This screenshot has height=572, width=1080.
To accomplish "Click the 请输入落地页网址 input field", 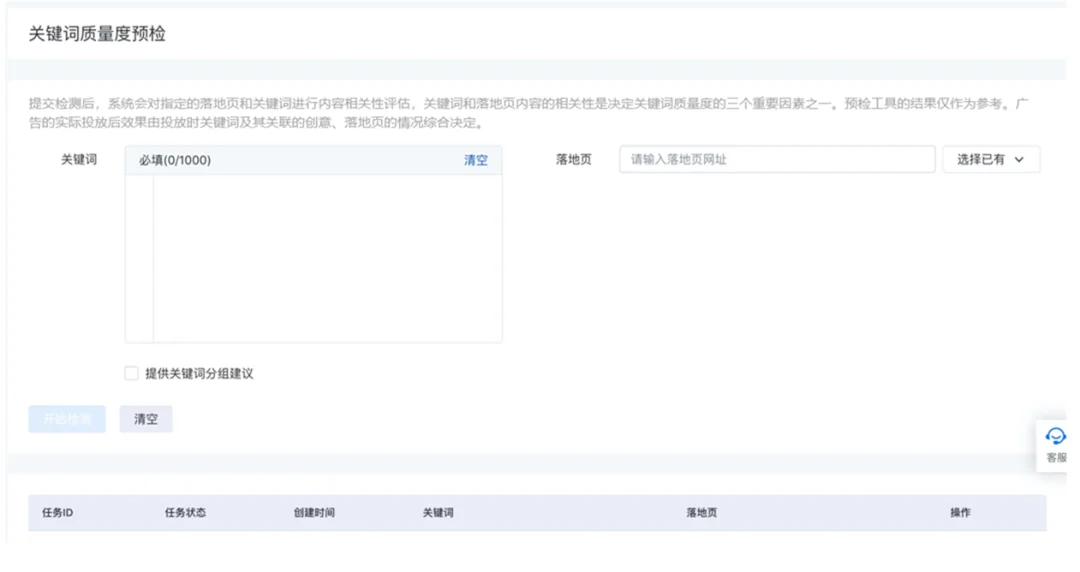I will [x=777, y=159].
